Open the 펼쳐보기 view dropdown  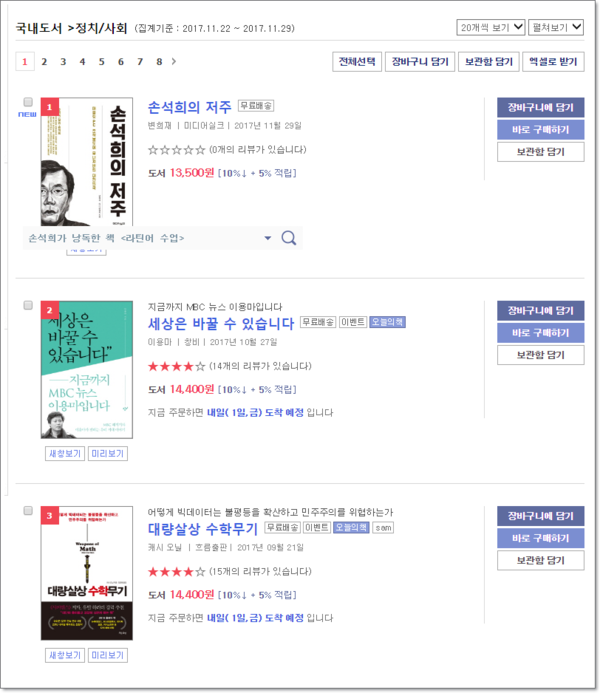pos(556,27)
